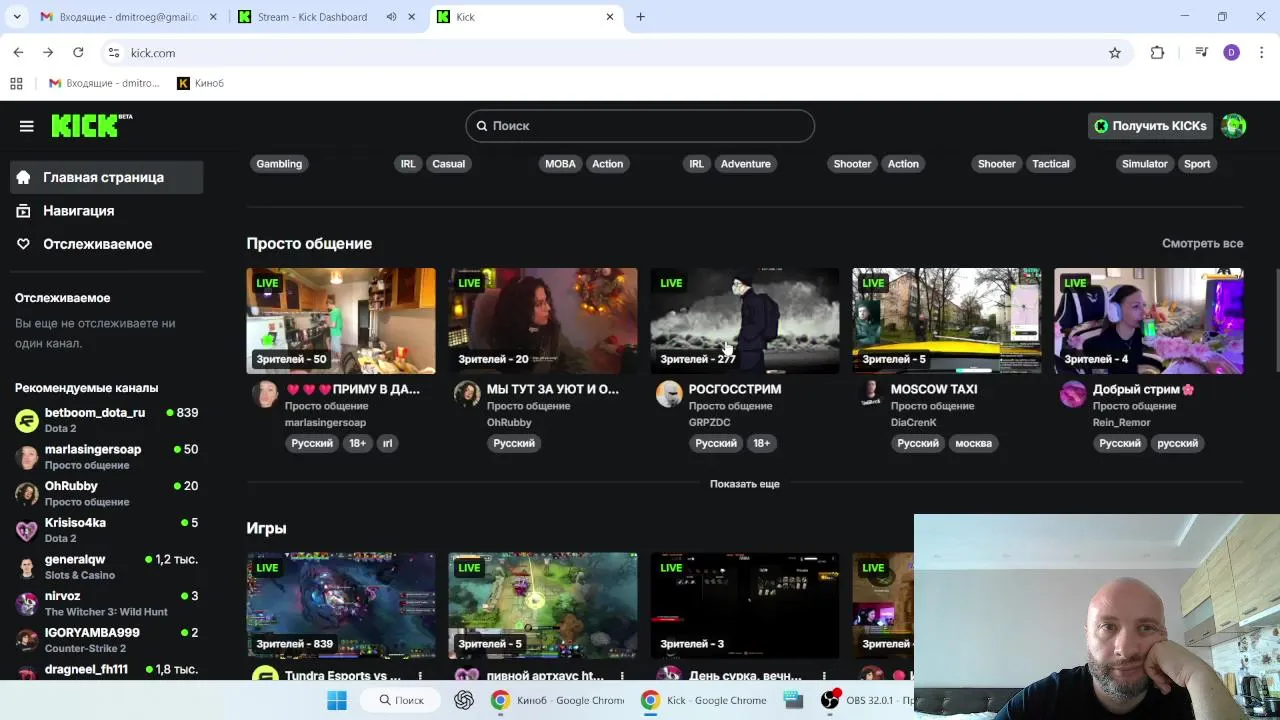The image size is (1280, 720).
Task: Open the РОСГОССТРИМ stream thumbnail
Action: click(745, 321)
